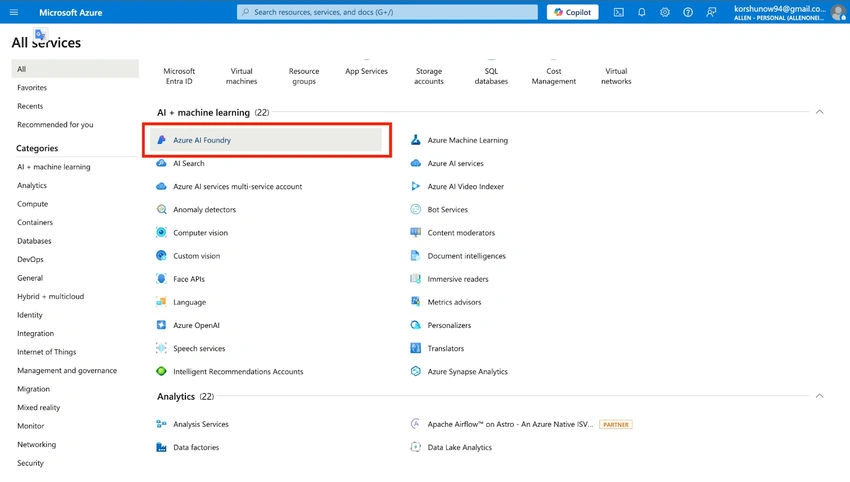This screenshot has width=850, height=482.
Task: Open the portal hamburger menu
Action: 14,12
